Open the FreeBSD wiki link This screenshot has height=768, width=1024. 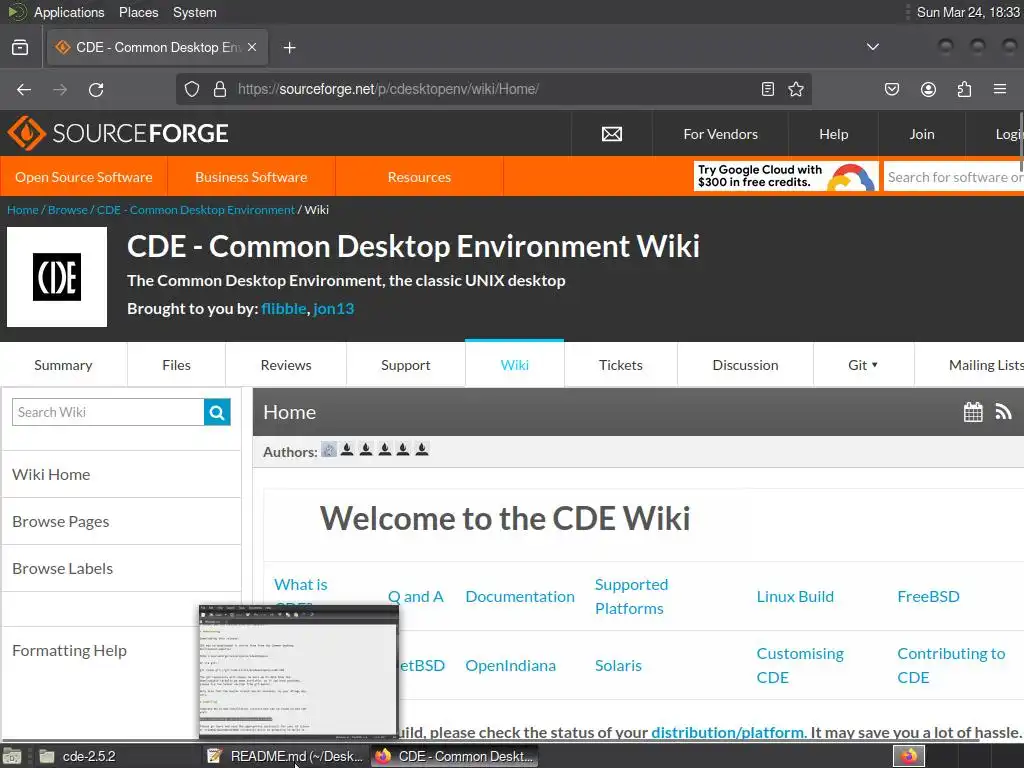click(928, 596)
